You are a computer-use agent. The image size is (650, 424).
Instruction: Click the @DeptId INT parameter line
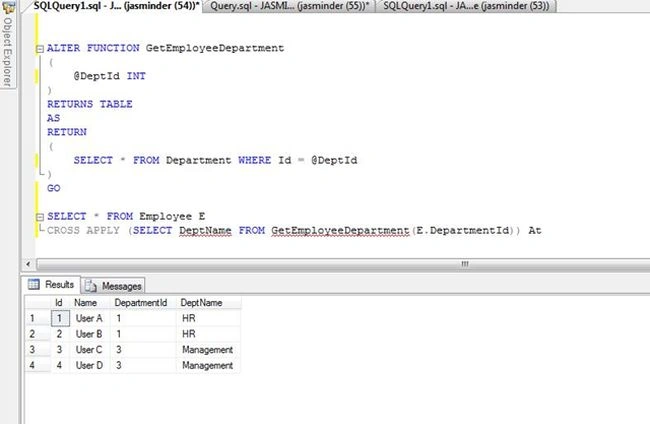point(109,76)
